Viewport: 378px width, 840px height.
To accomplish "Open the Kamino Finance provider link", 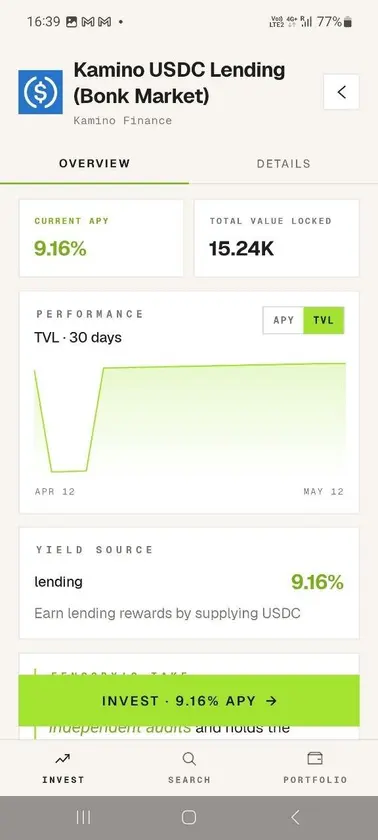I will (123, 121).
